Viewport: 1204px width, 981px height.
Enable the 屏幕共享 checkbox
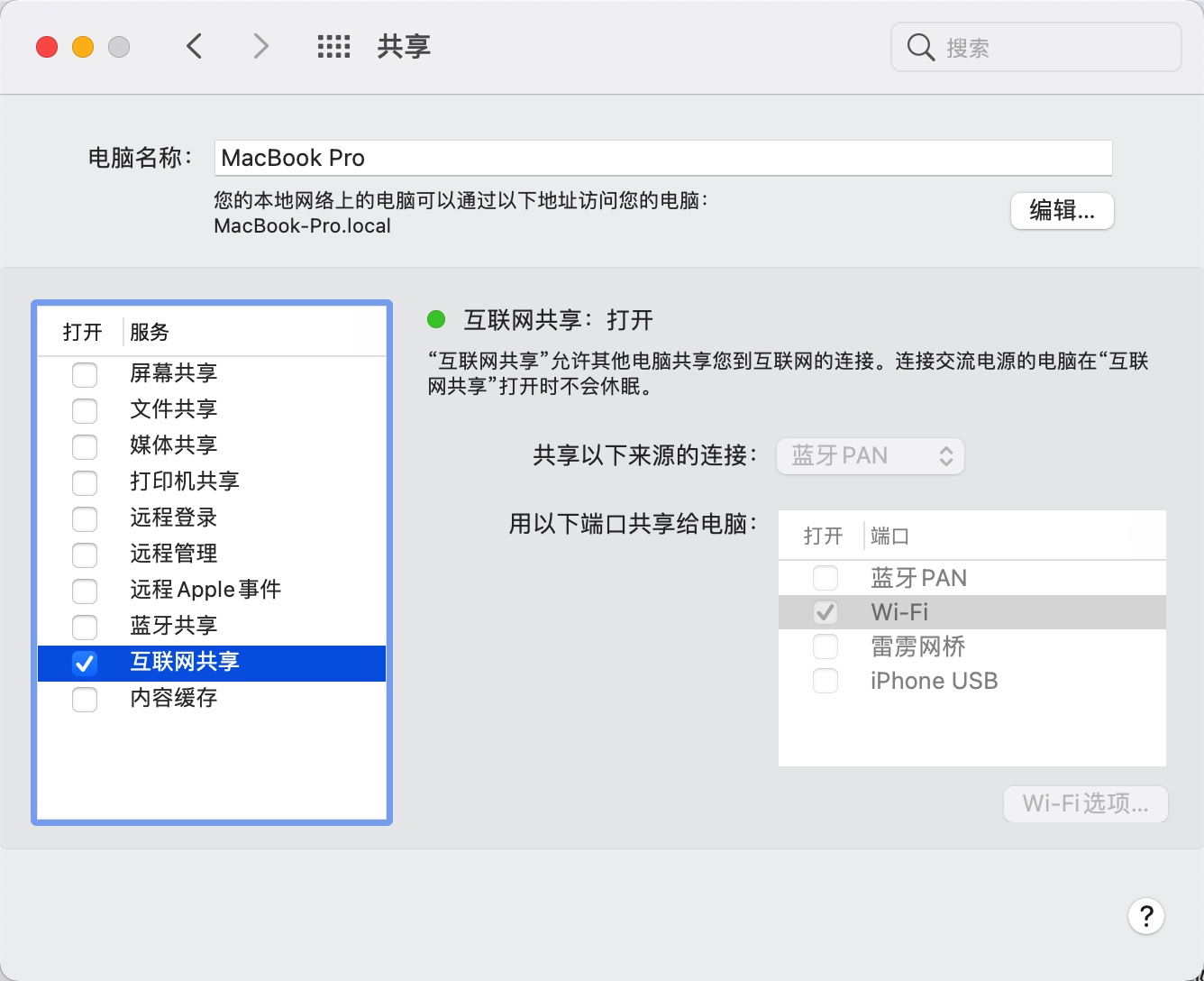tap(85, 374)
